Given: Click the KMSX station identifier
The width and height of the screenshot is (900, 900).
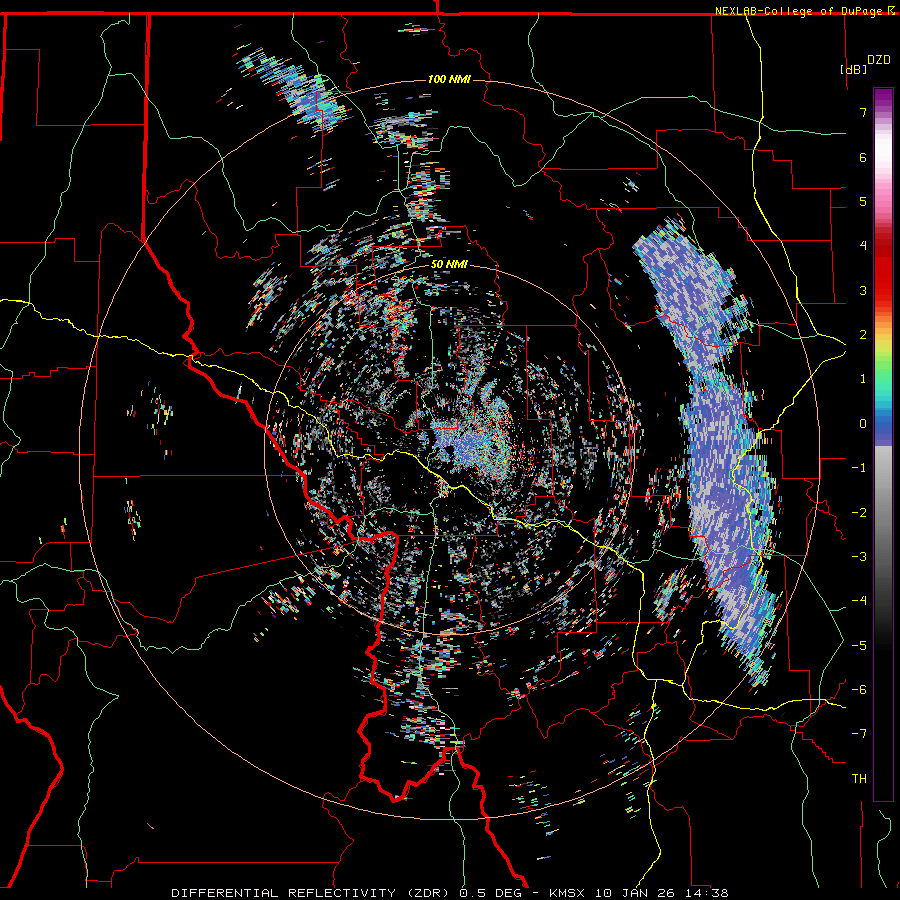Looking at the screenshot, I should (x=569, y=893).
